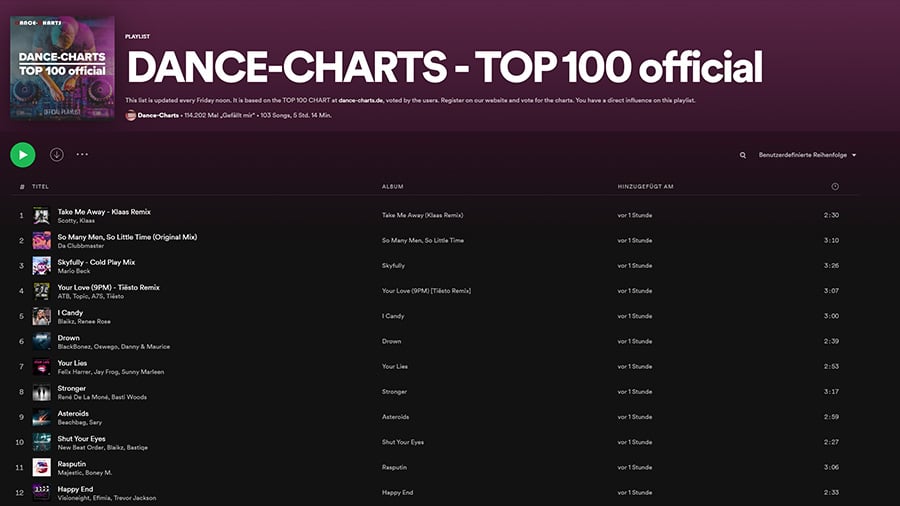Open artist link Scotty, Klaas

click(x=76, y=221)
